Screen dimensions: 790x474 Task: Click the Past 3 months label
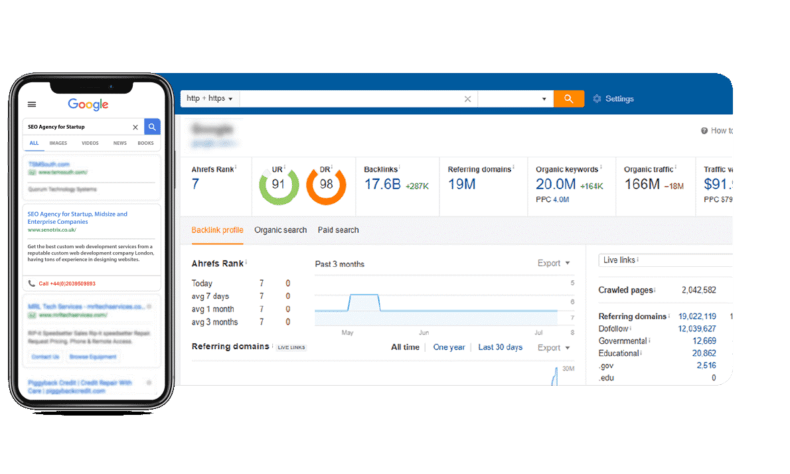(x=340, y=264)
